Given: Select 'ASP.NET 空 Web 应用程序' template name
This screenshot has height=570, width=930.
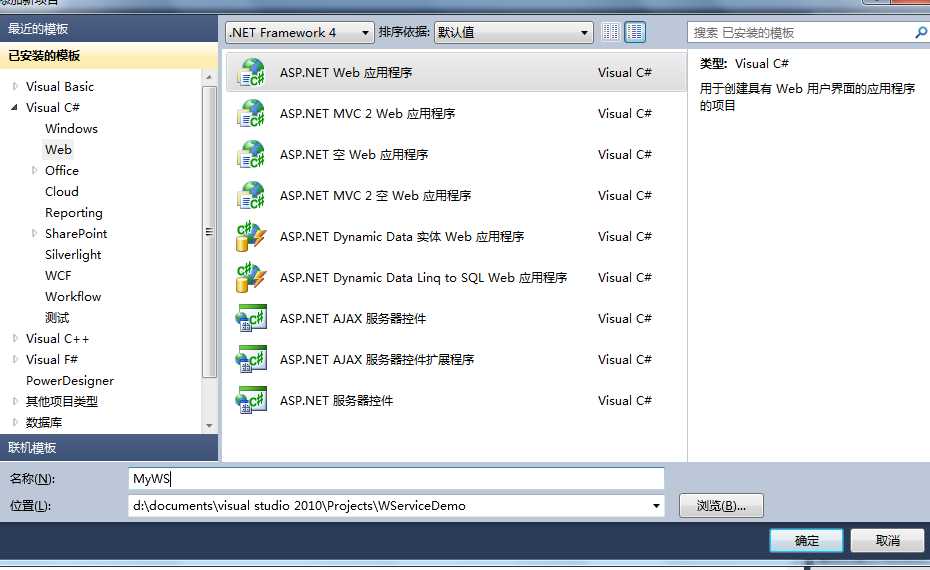Looking at the screenshot, I should pyautogui.click(x=354, y=155).
